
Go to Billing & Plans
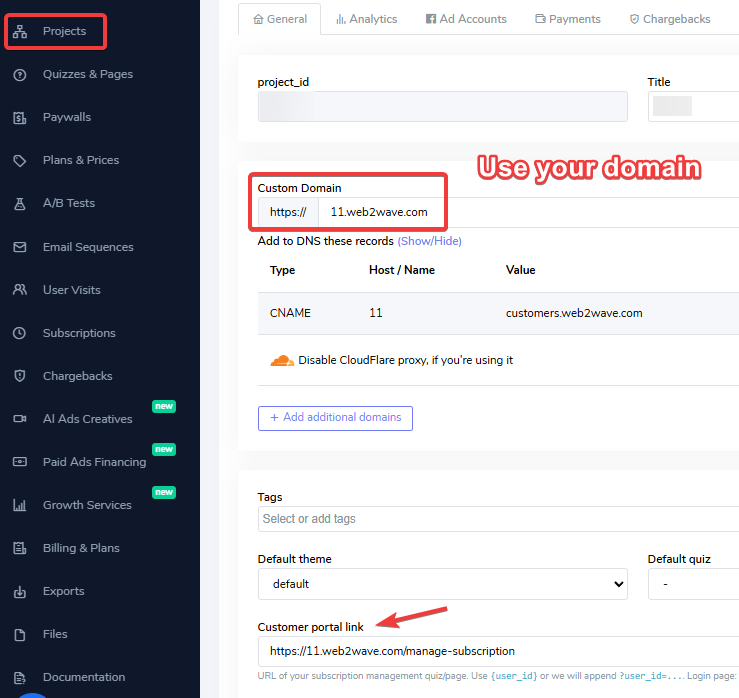81,548
